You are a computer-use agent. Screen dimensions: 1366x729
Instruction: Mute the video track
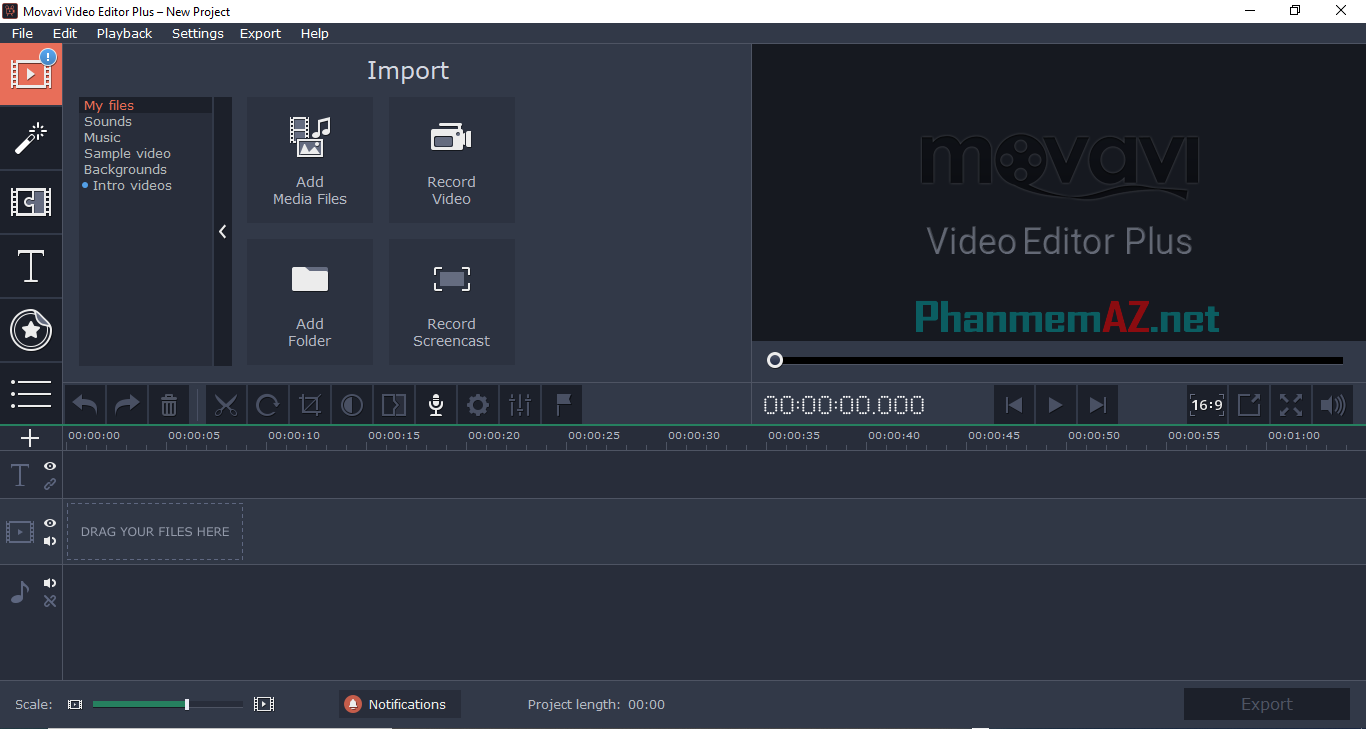pos(49,540)
